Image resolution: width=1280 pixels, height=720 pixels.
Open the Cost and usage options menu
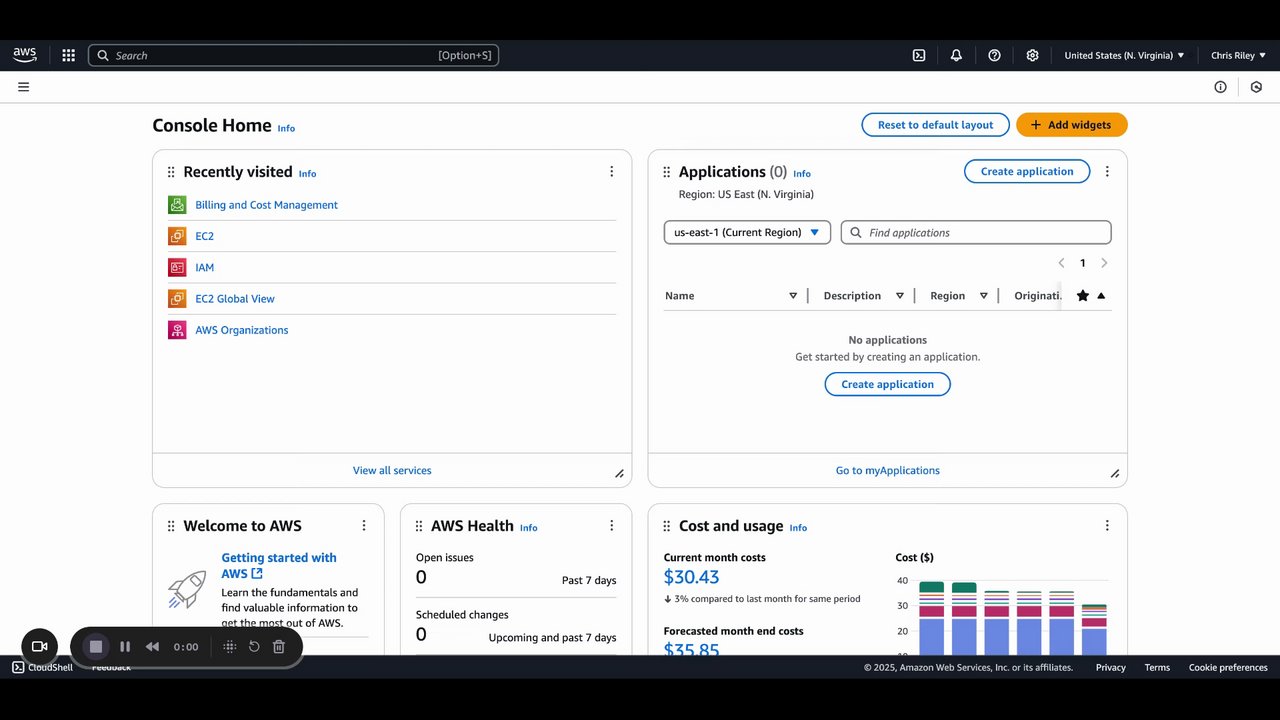click(1107, 526)
